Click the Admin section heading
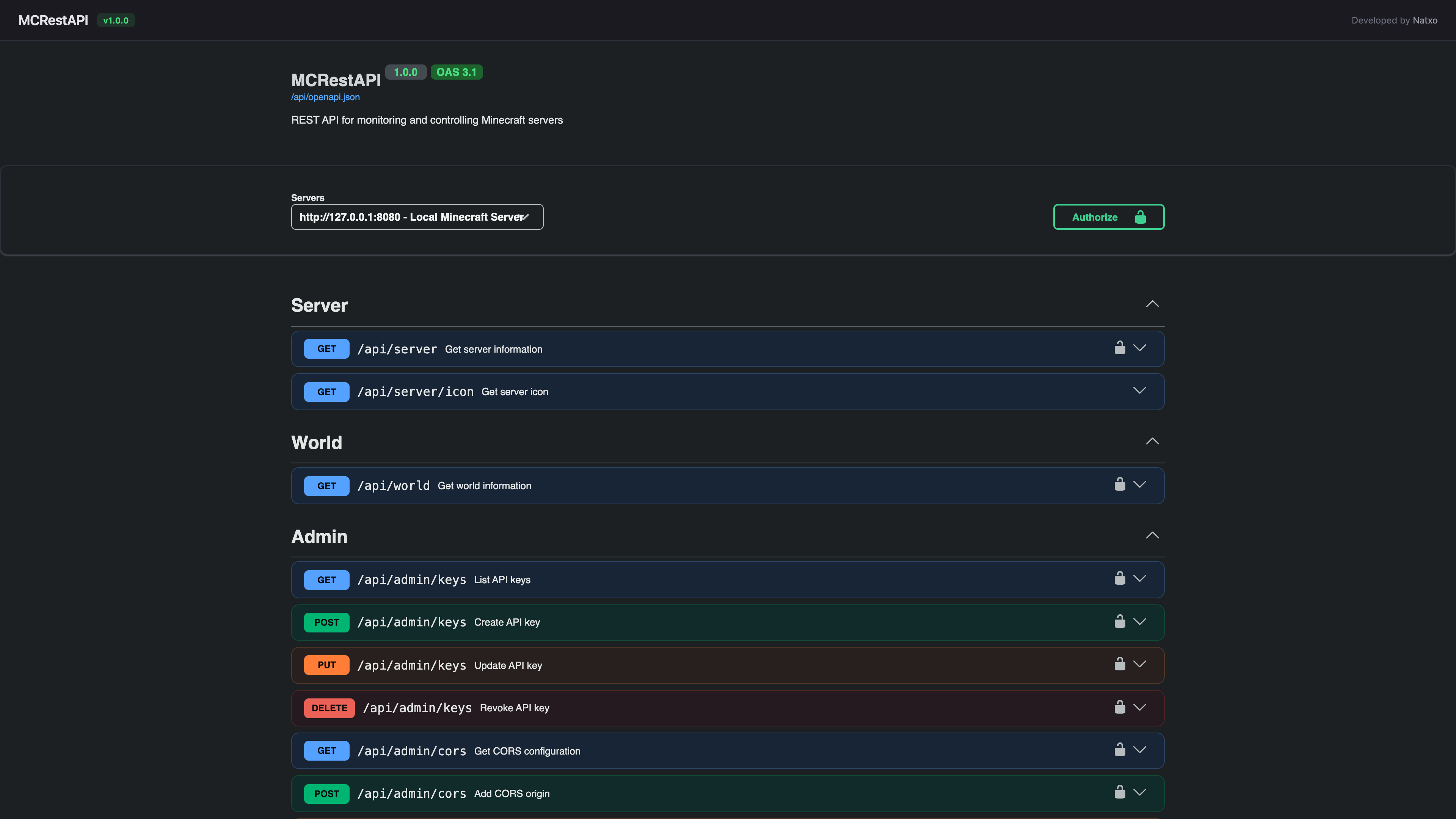 tap(319, 537)
